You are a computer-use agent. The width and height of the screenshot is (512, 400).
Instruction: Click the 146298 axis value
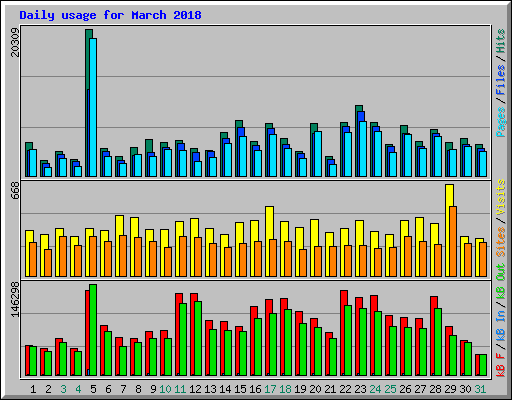[15, 300]
